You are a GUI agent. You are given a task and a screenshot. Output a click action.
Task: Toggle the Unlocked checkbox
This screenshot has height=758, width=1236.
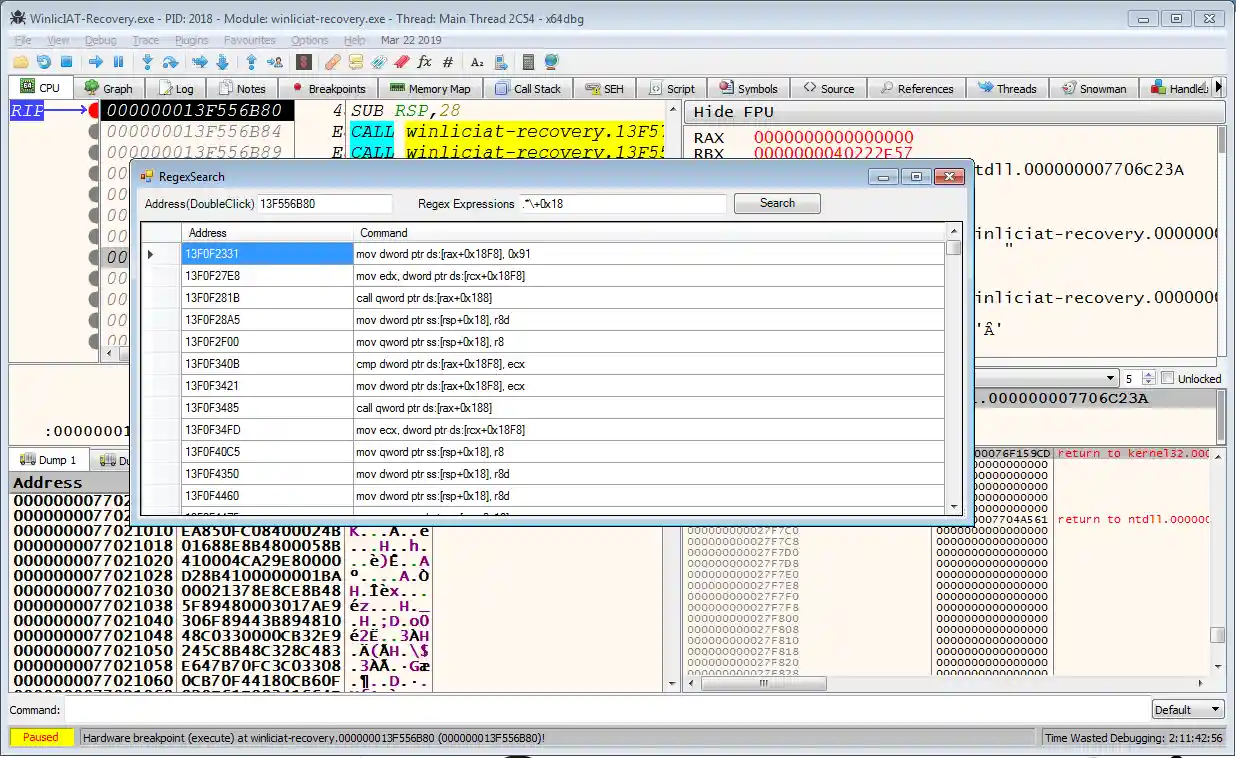coord(1167,379)
